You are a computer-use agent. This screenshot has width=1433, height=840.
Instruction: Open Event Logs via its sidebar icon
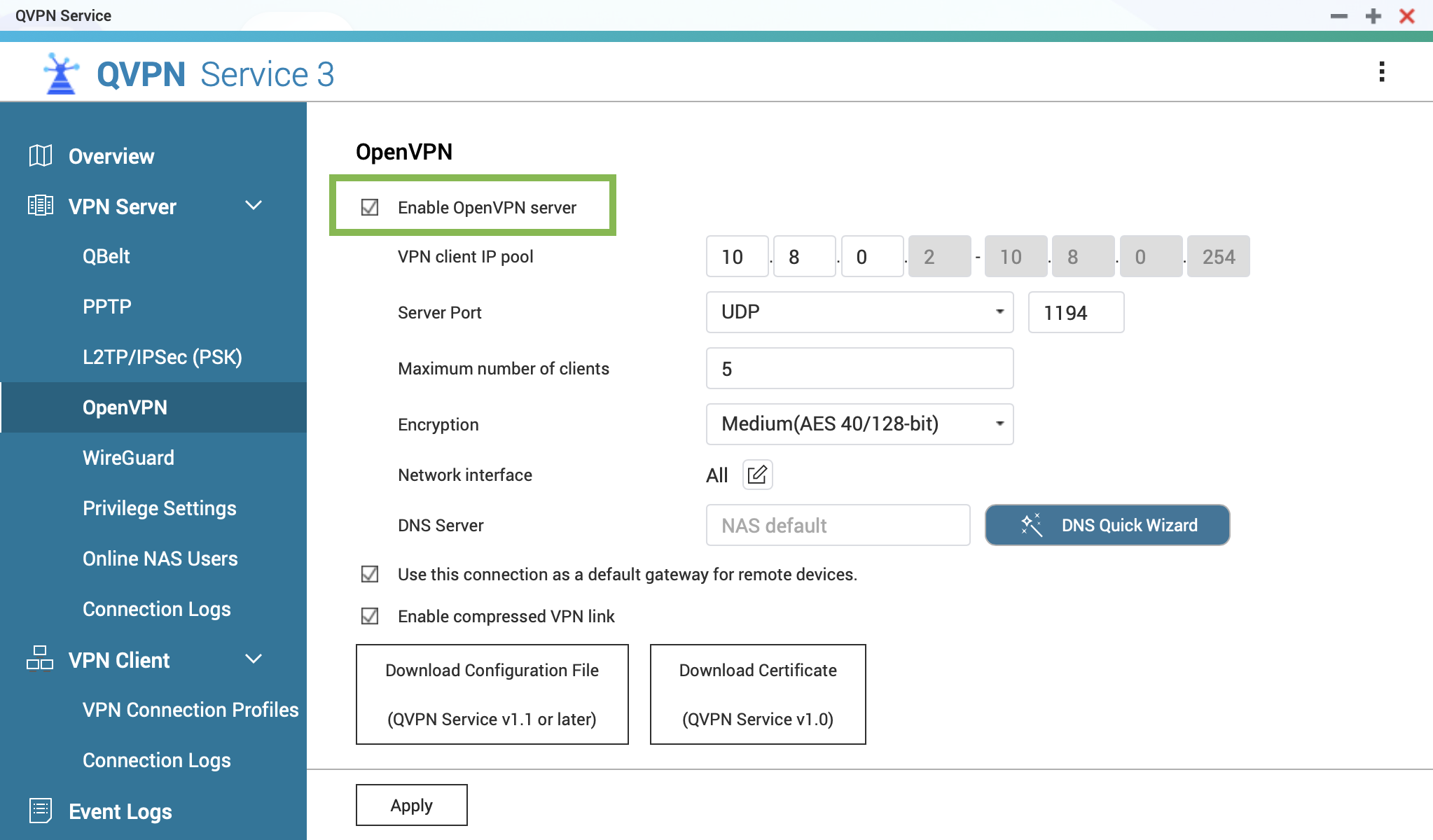[40, 810]
